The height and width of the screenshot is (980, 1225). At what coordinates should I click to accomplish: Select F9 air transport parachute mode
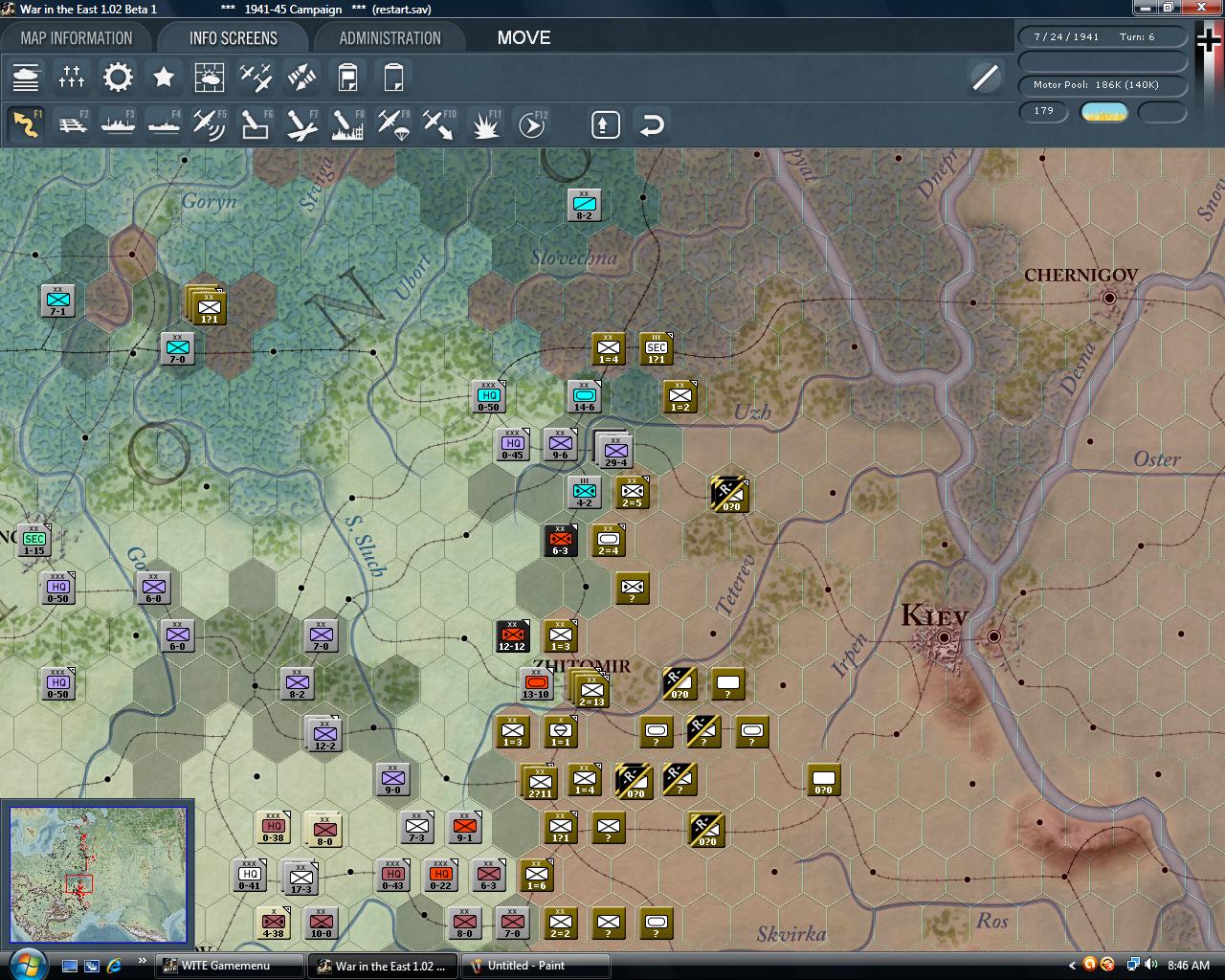coord(393,124)
